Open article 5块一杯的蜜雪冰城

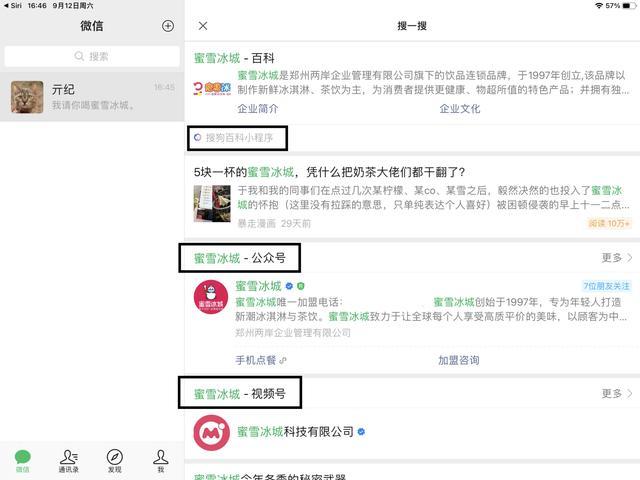point(329,172)
